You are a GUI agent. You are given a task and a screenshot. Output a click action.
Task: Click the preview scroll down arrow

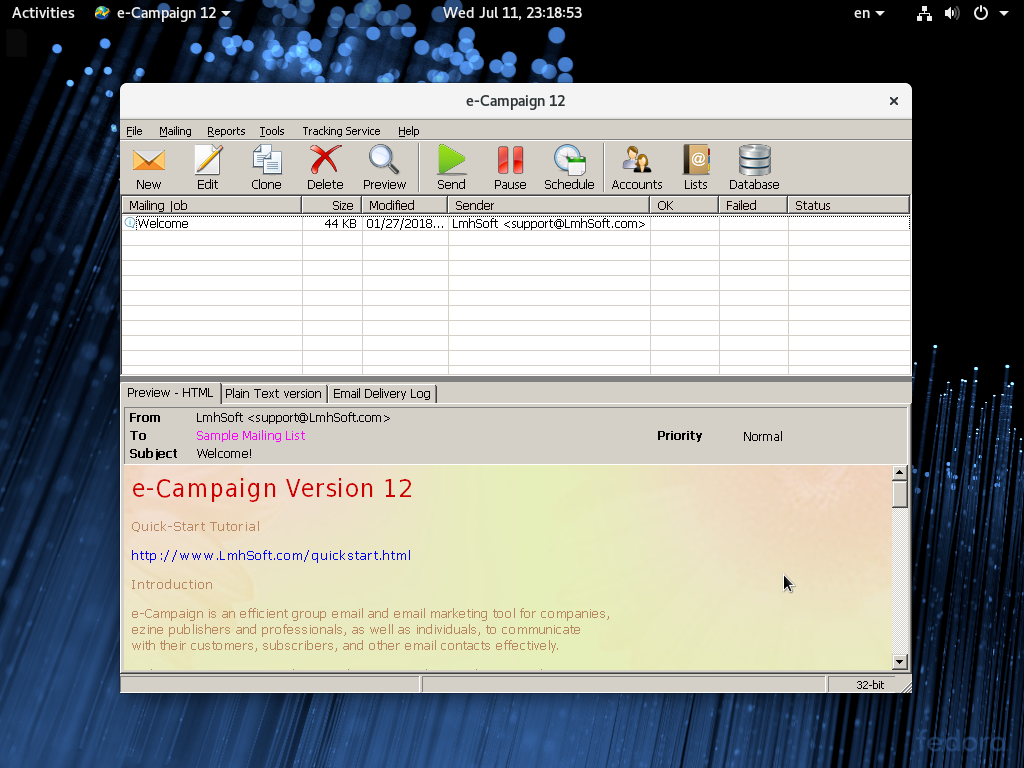tap(899, 662)
